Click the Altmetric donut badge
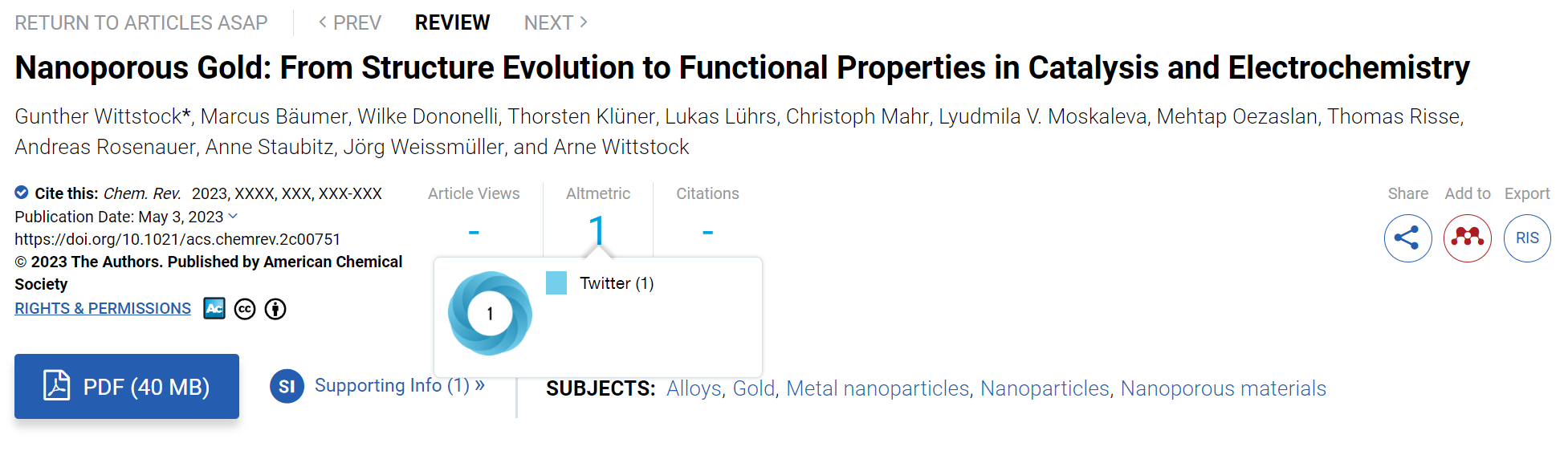Screen dimensions: 1568x451 tap(490, 314)
